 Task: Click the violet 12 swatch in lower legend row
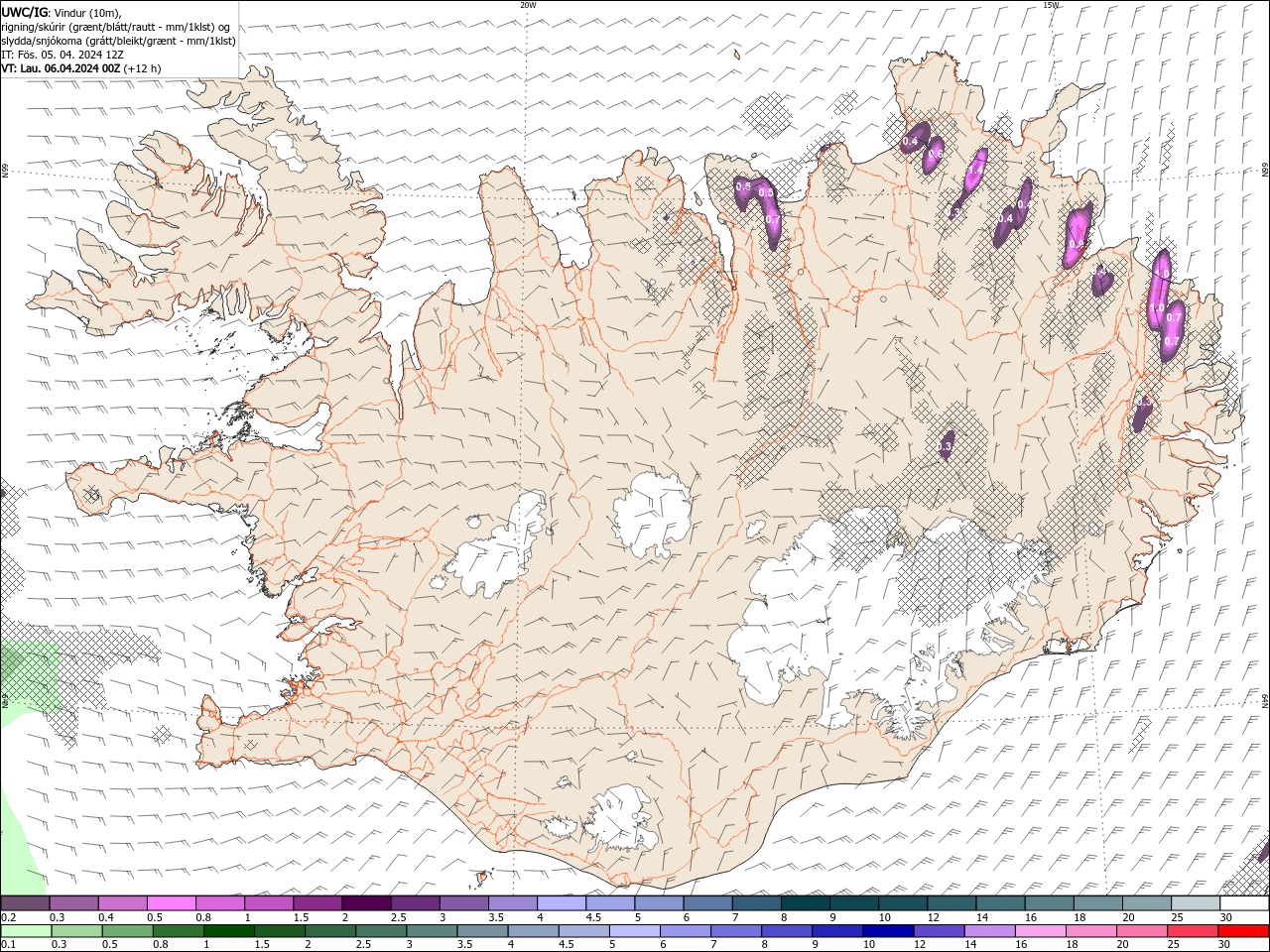(x=938, y=931)
